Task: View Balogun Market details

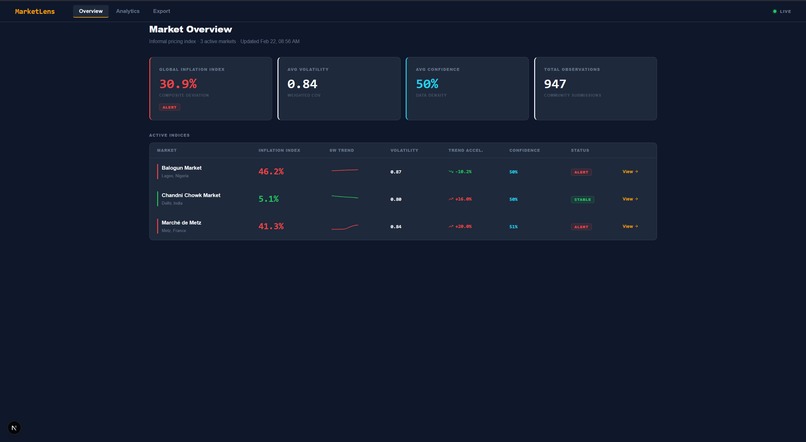Action: tap(630, 172)
